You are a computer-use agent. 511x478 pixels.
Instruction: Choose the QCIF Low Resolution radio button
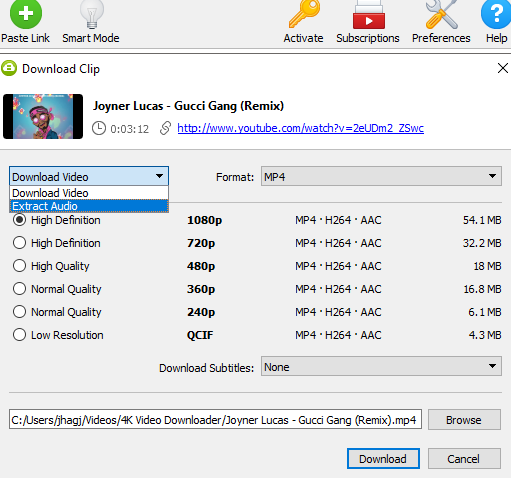tap(19, 335)
